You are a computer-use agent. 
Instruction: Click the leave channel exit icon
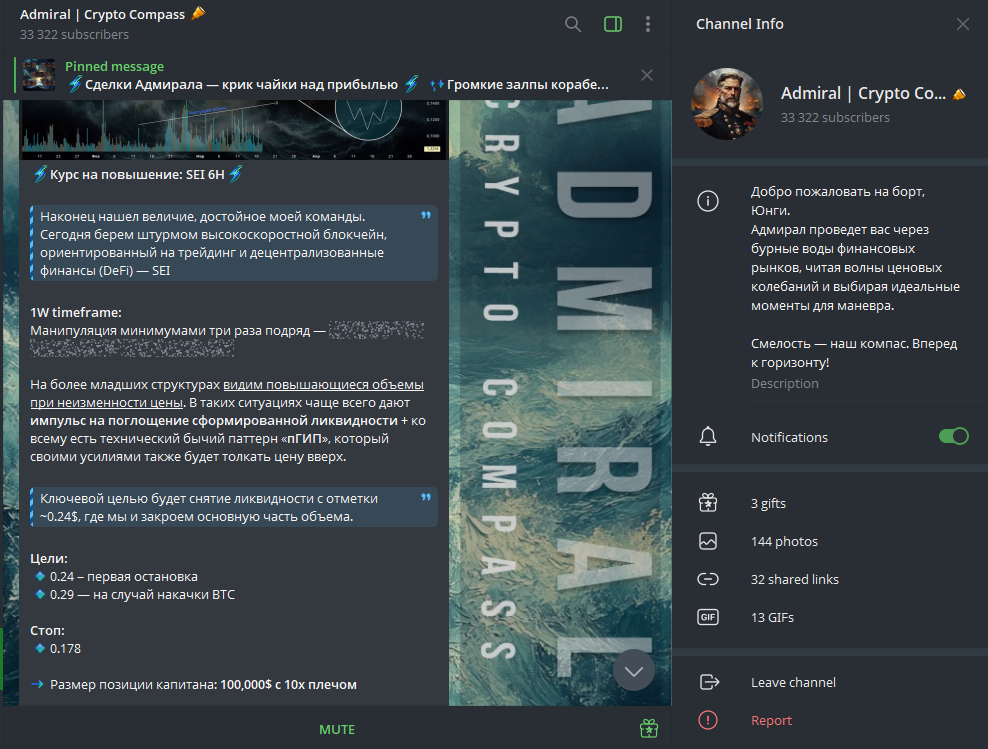click(x=709, y=682)
